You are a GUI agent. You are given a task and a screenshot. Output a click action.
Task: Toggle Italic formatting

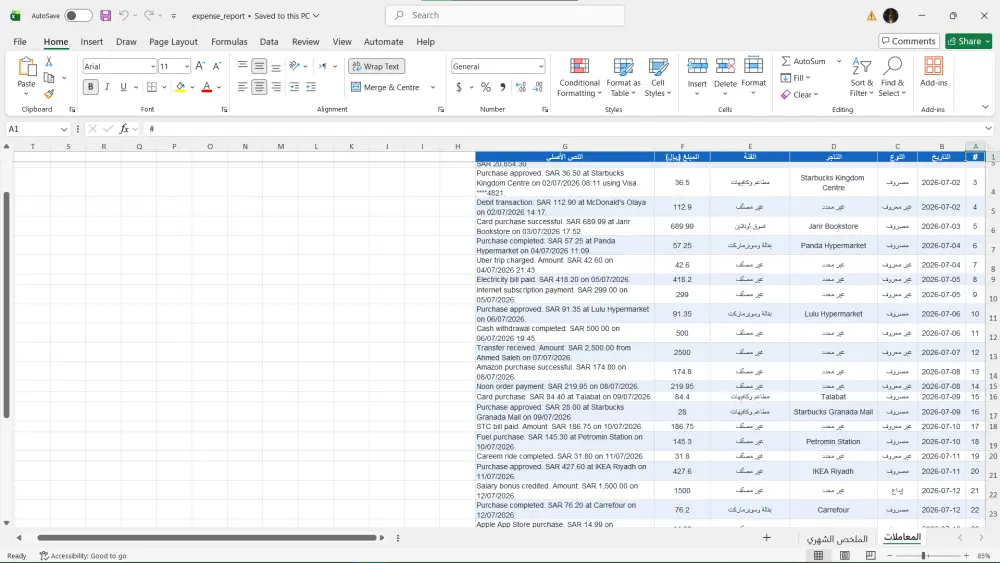coord(107,87)
